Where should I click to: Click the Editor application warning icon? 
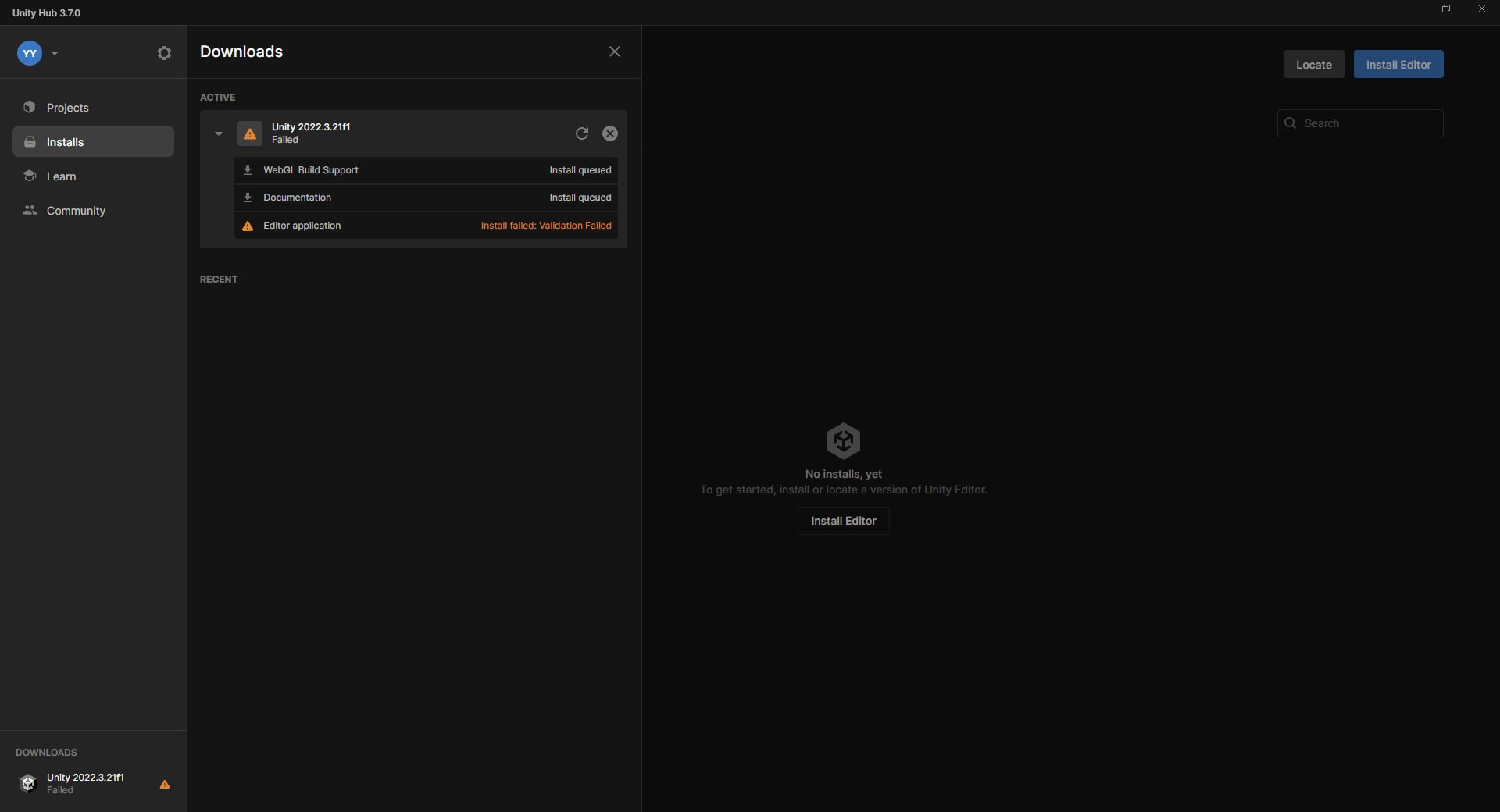[248, 226]
